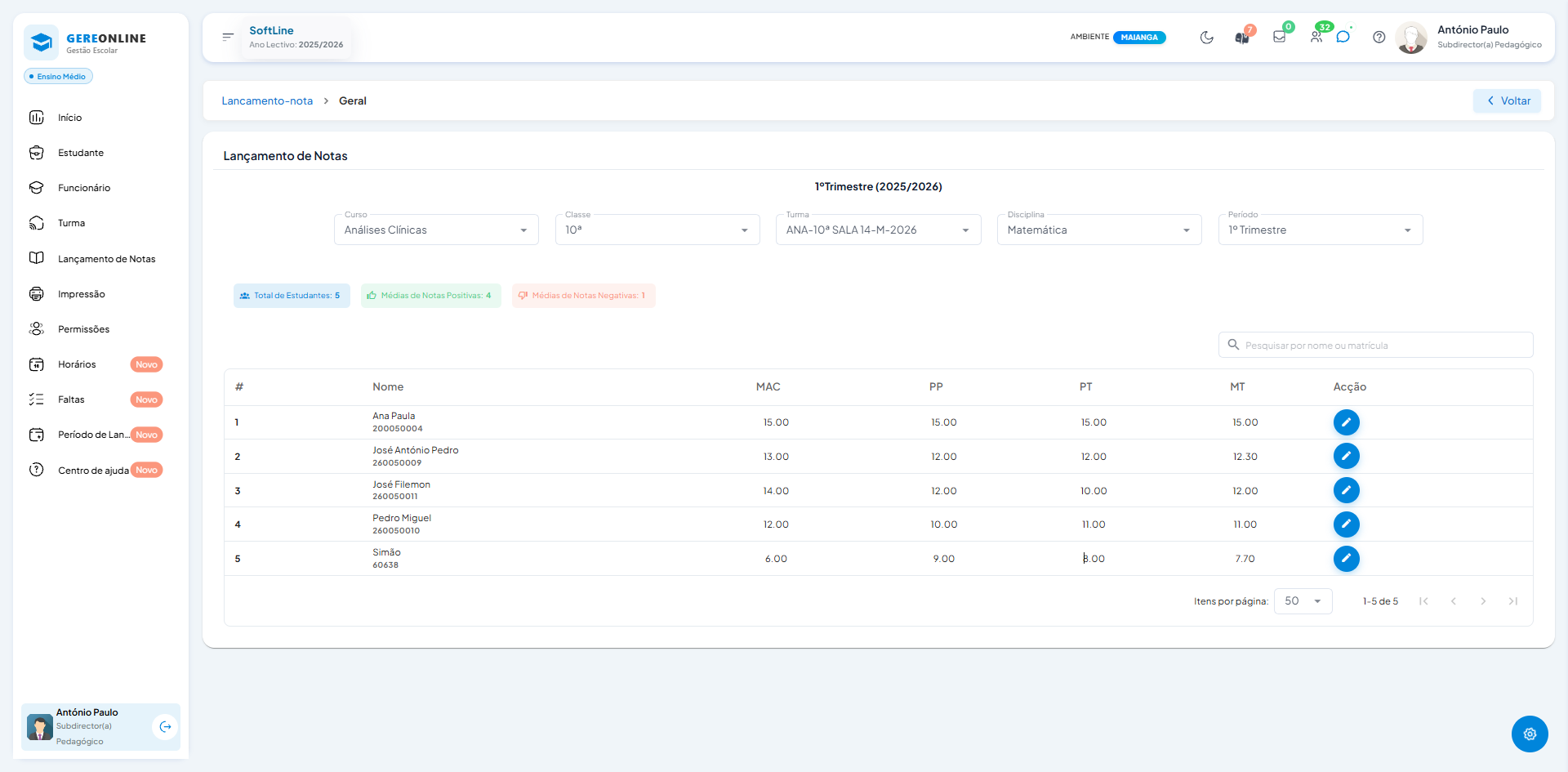Image resolution: width=1568 pixels, height=772 pixels.
Task: Open the Classe dropdown 10ª
Action: point(657,230)
